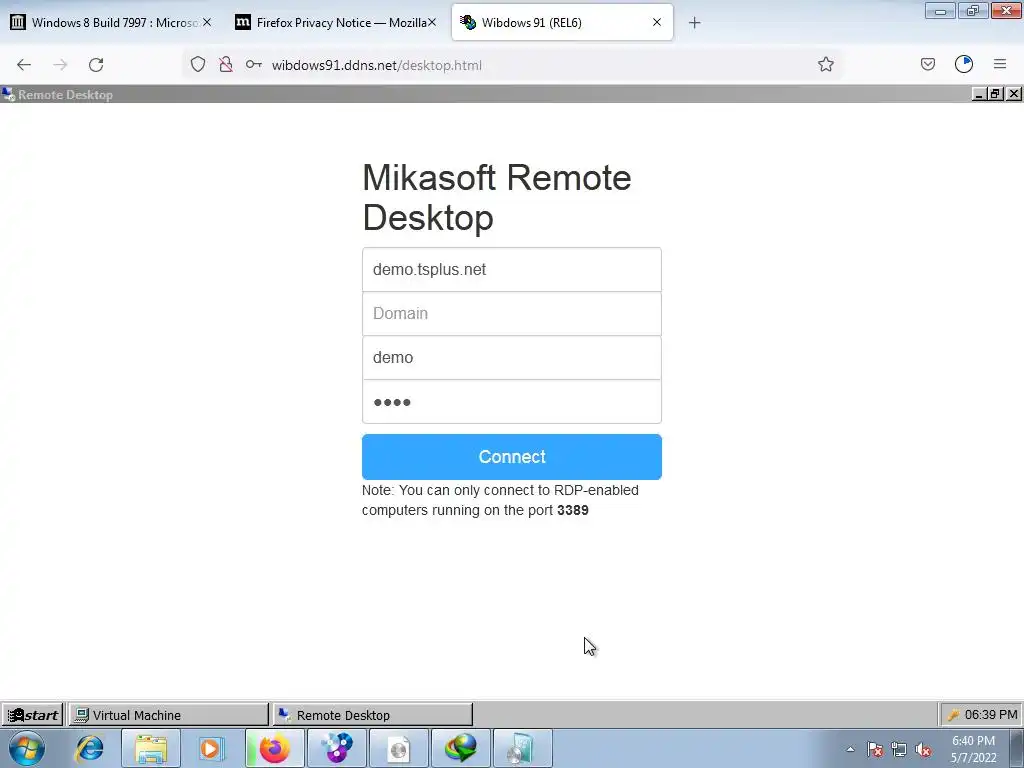1024x768 pixels.
Task: Switch to Windows 8 Build 7997 tab
Action: point(111,23)
